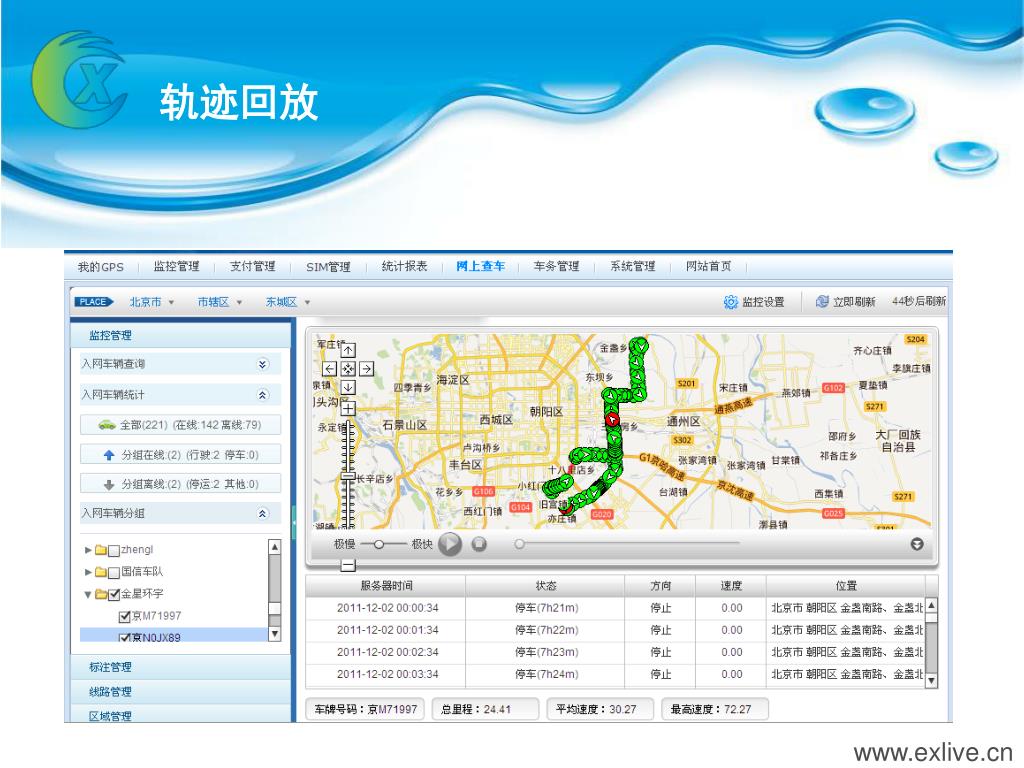Click 国信车队 folder icon
Screen dimensions: 1024x768
click(101, 572)
